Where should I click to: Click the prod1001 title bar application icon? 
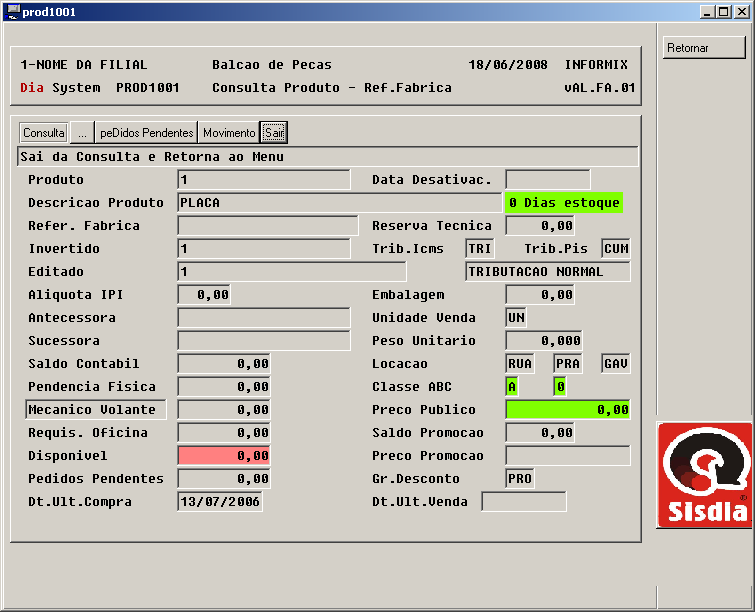[12, 11]
